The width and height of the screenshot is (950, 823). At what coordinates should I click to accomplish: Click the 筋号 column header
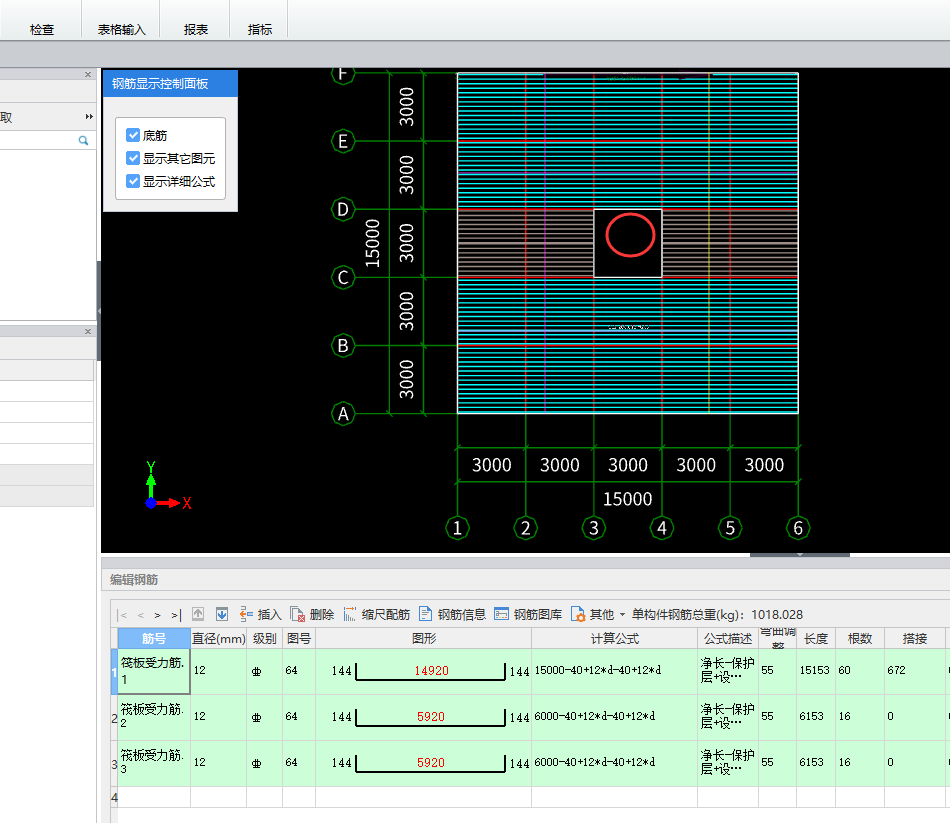[154, 638]
